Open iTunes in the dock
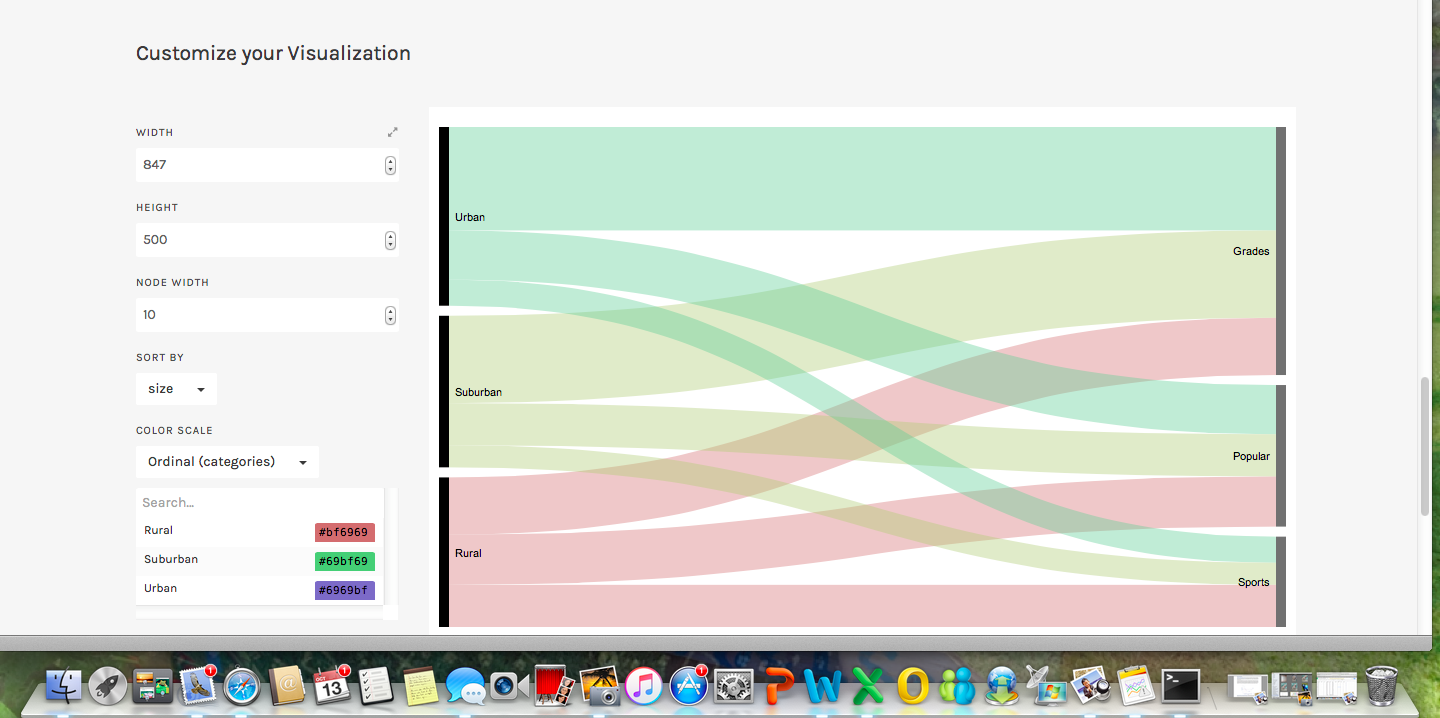The image size is (1440, 718). [x=645, y=686]
